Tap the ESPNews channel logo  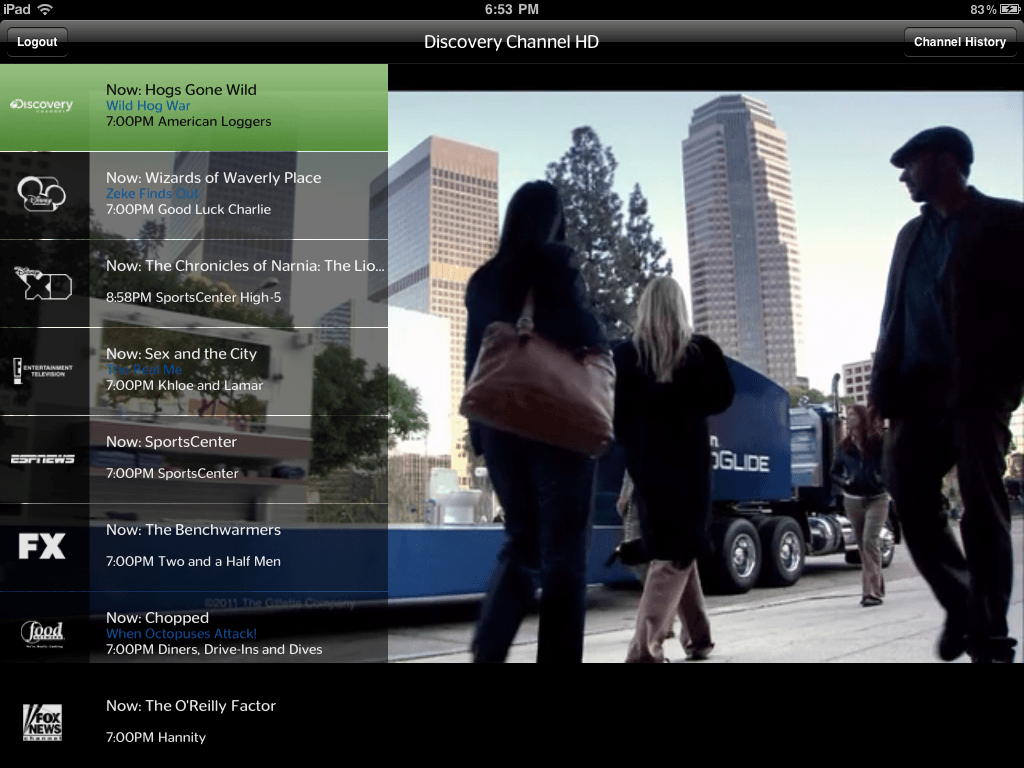coord(42,459)
